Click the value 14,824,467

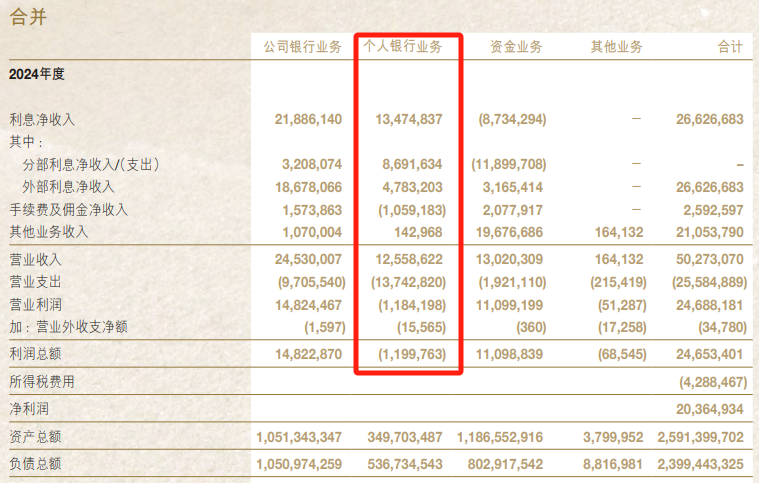tap(308, 305)
